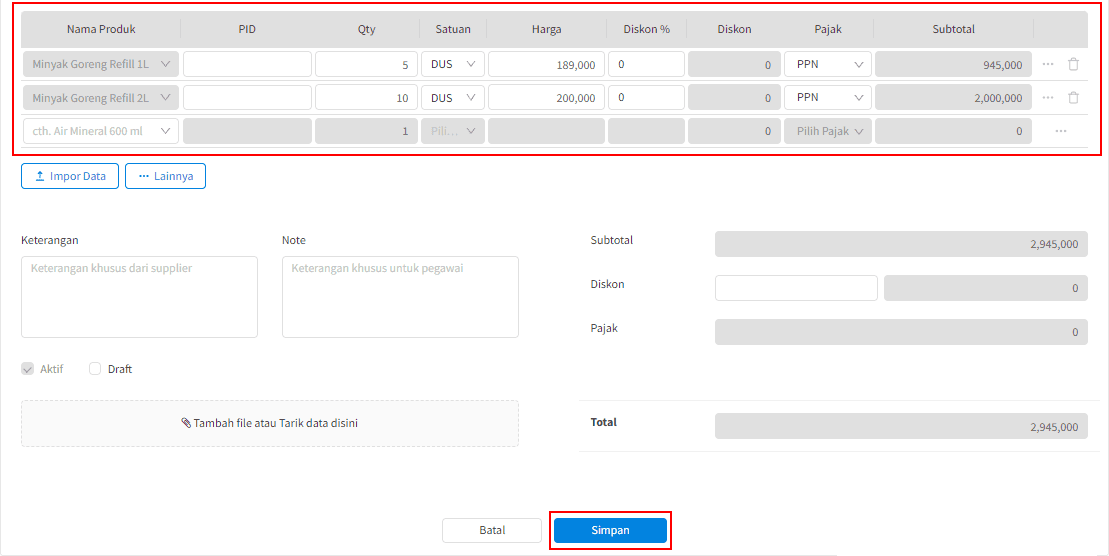Click the Impor Data button
The image size is (1109, 556).
click(x=70, y=176)
